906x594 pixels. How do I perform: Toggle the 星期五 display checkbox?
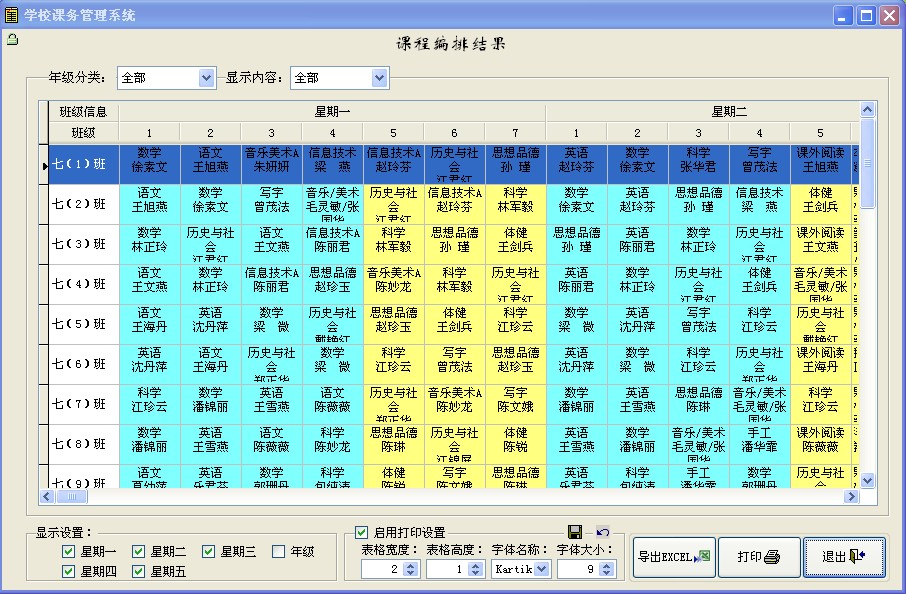(138, 571)
